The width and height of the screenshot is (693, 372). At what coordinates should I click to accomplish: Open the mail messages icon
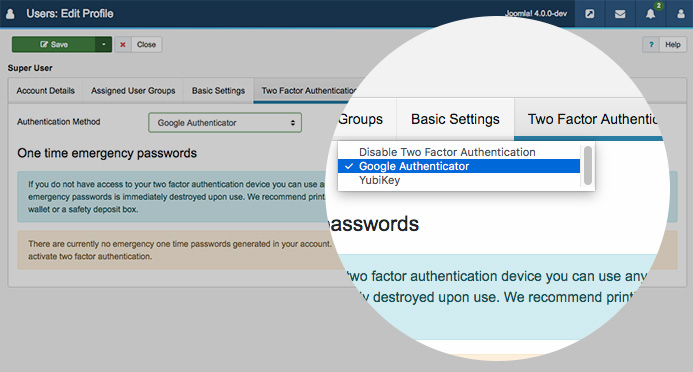point(620,14)
